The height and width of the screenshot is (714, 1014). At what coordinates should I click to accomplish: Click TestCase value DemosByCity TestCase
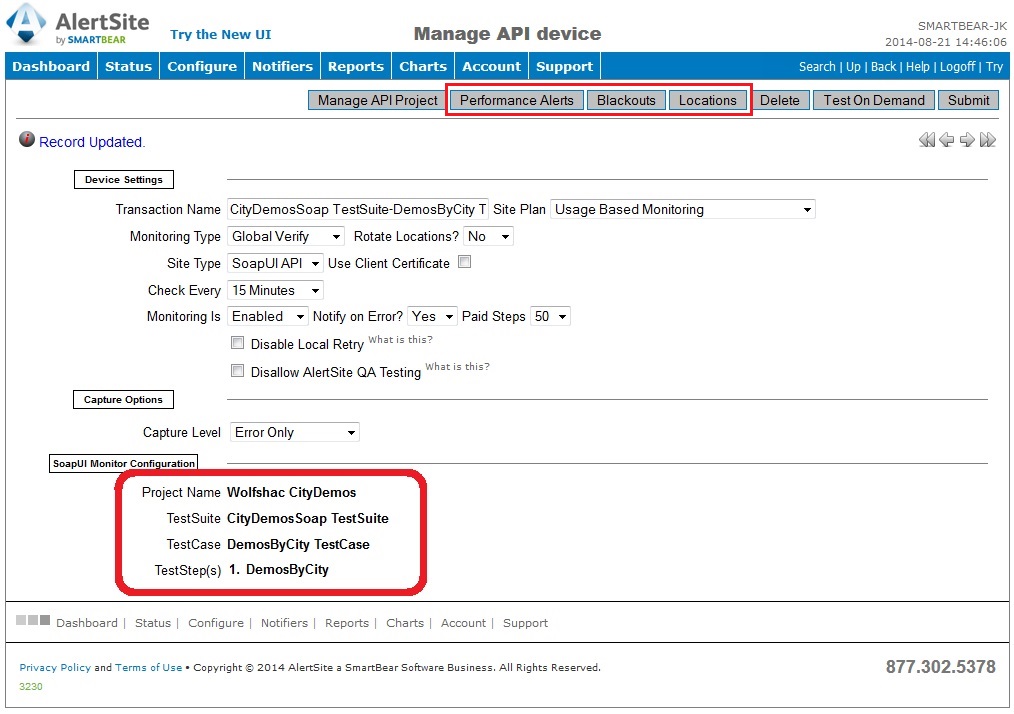pyautogui.click(x=298, y=545)
